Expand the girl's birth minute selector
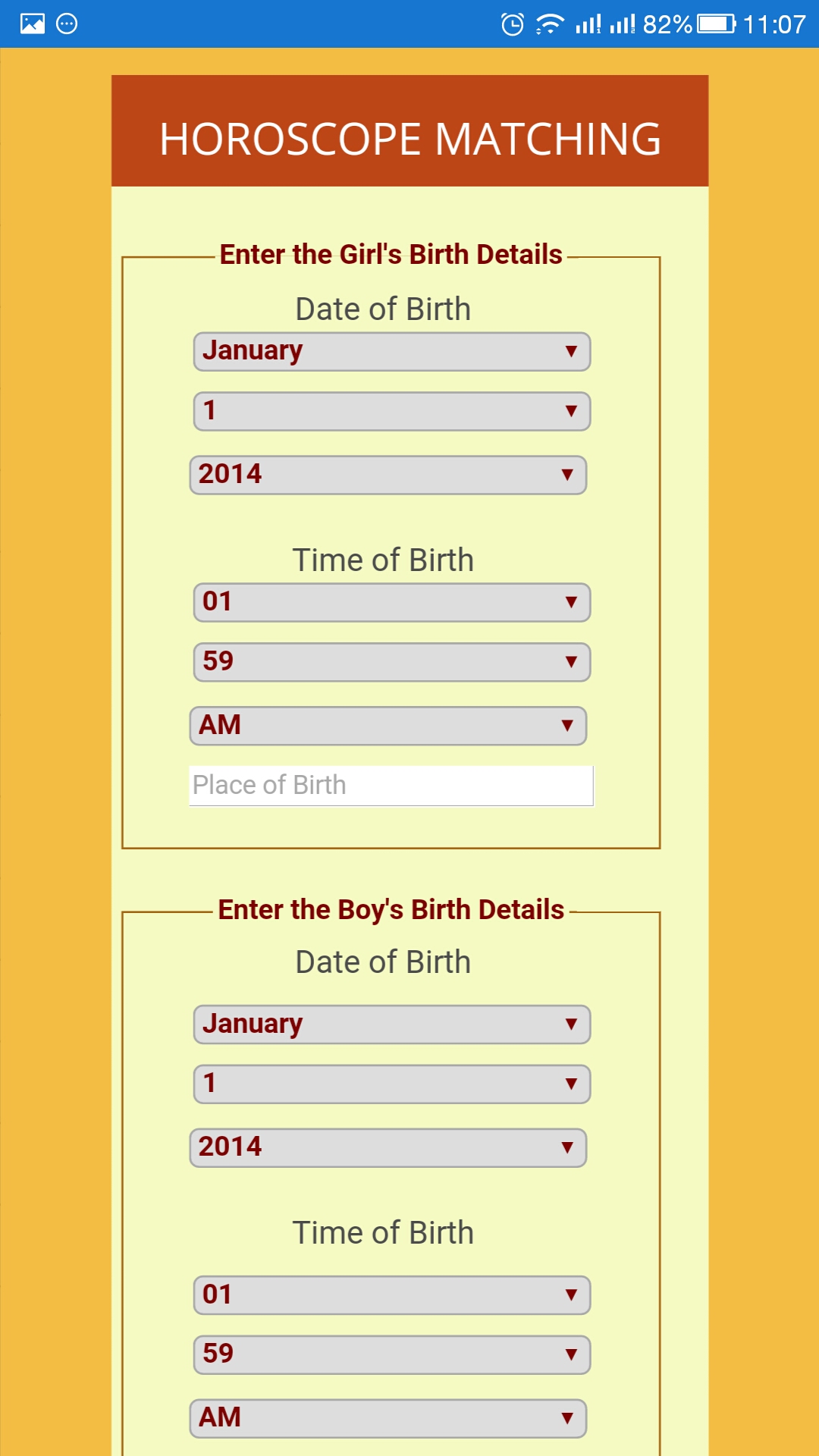This screenshot has width=819, height=1456. 391,663
